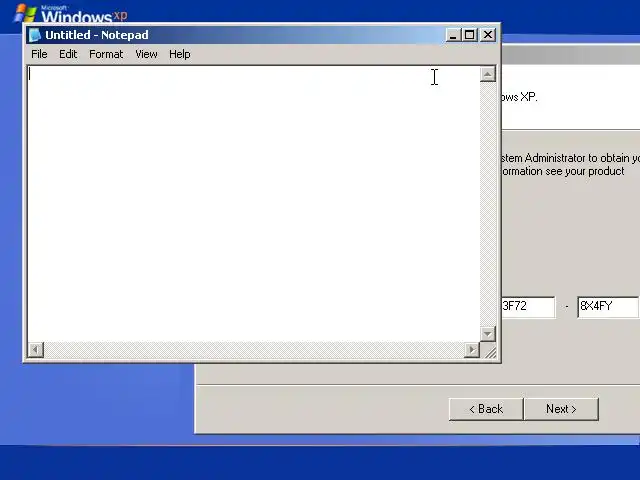Click the vertical scrollbar up arrow
Viewport: 640px width, 480px height.
coord(487,74)
